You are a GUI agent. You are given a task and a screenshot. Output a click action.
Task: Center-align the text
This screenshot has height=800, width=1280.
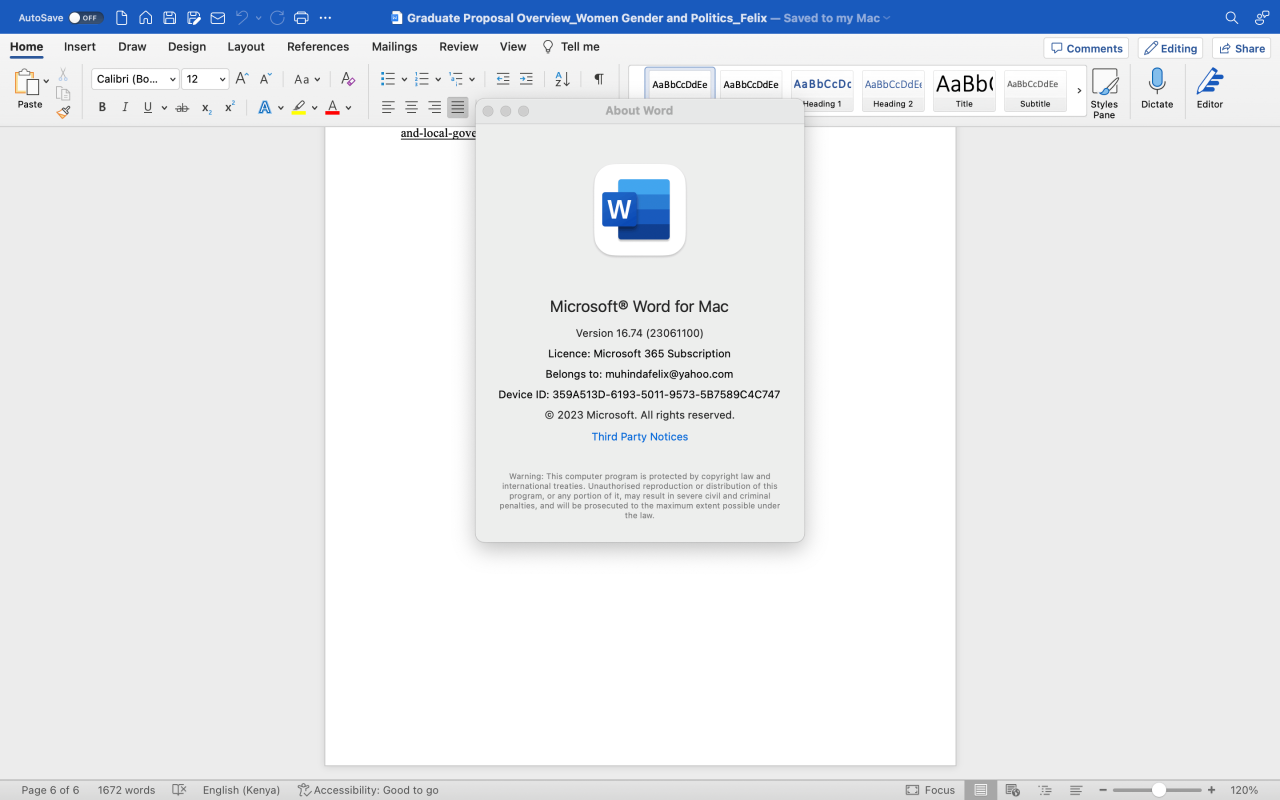(411, 107)
